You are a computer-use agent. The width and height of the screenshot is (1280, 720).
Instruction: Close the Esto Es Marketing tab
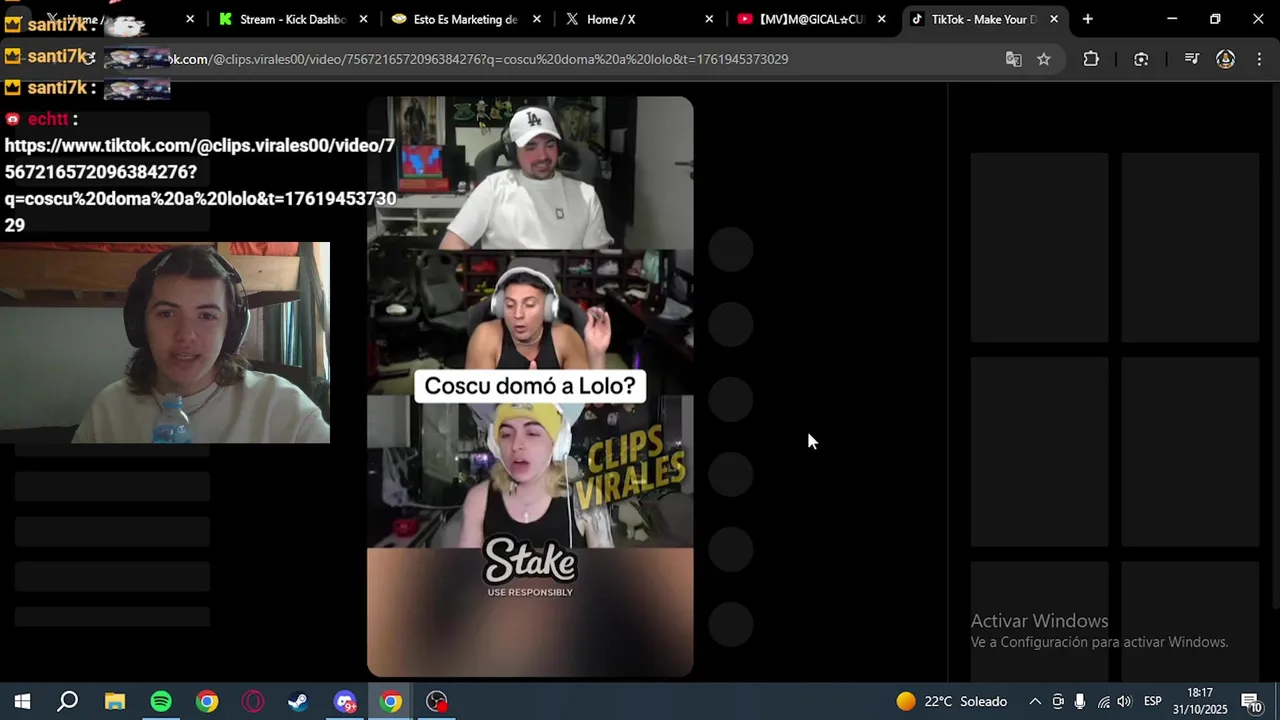click(536, 19)
